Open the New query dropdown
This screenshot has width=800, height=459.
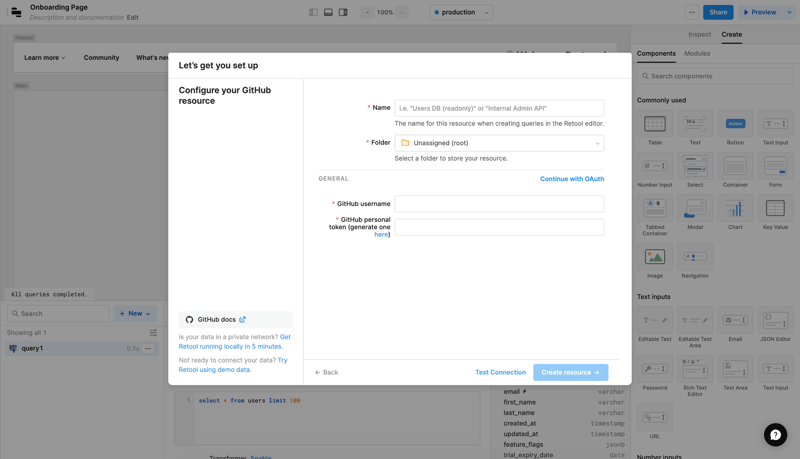click(x=135, y=314)
